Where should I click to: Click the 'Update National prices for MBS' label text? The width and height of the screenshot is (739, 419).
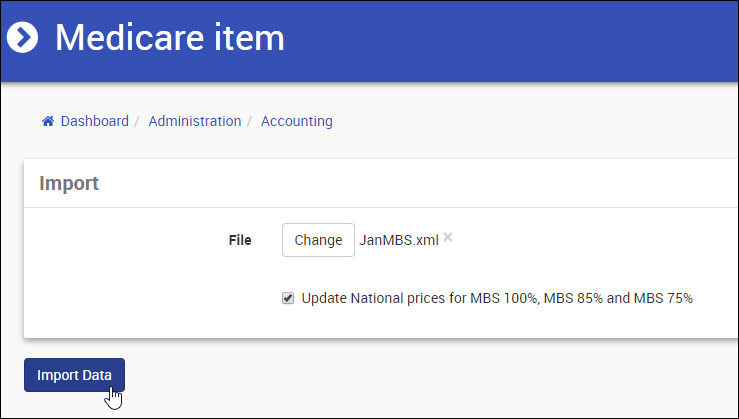click(497, 298)
